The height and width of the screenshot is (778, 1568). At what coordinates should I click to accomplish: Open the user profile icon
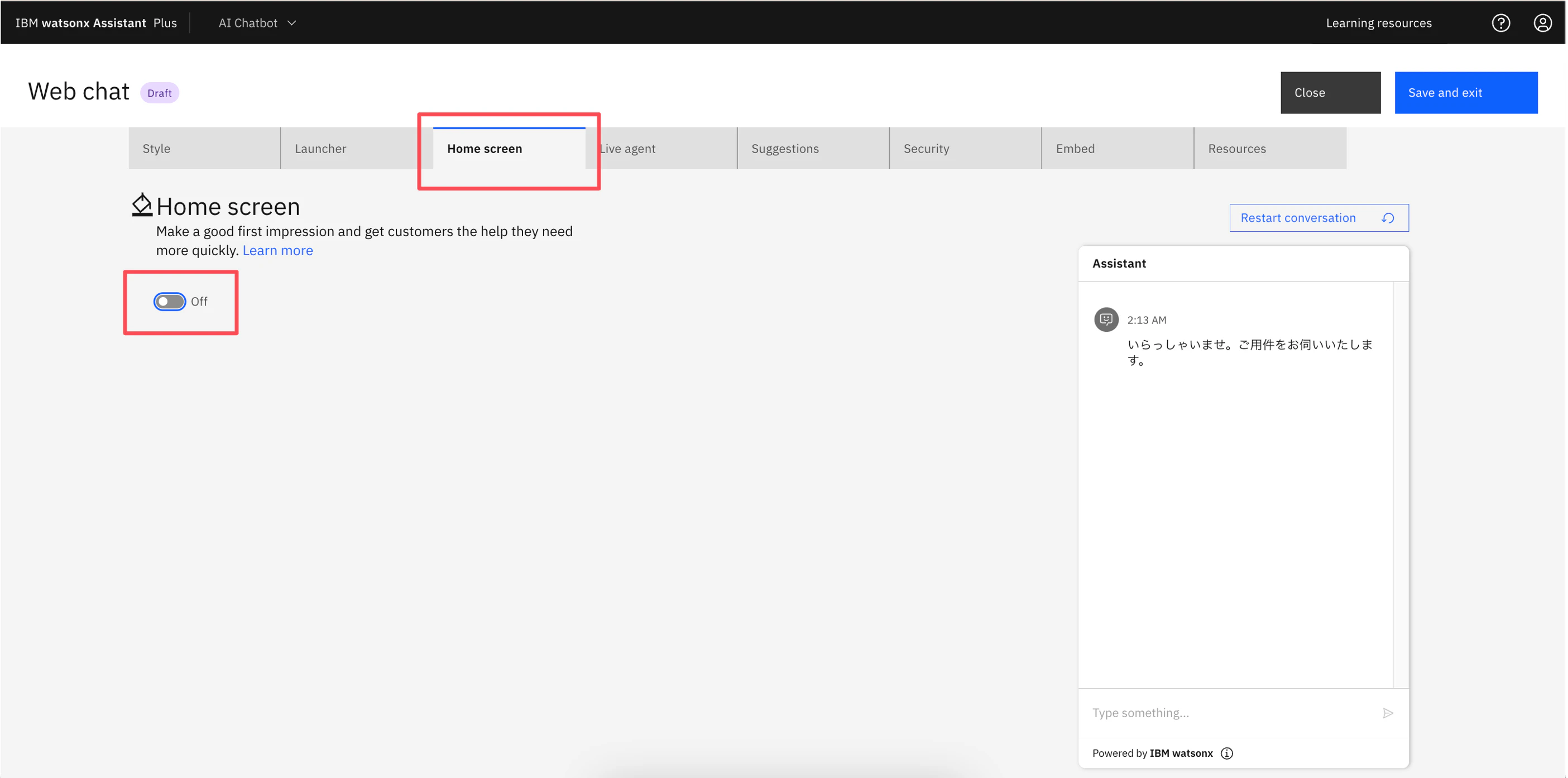[x=1542, y=23]
